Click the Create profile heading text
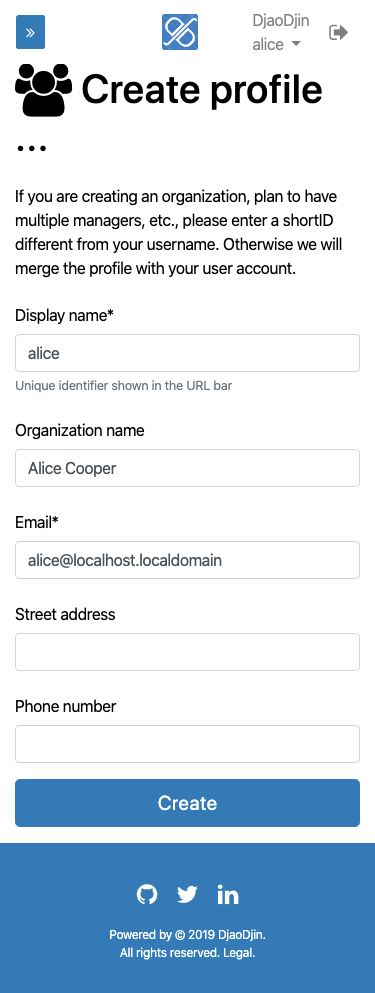375x993 pixels. point(202,89)
